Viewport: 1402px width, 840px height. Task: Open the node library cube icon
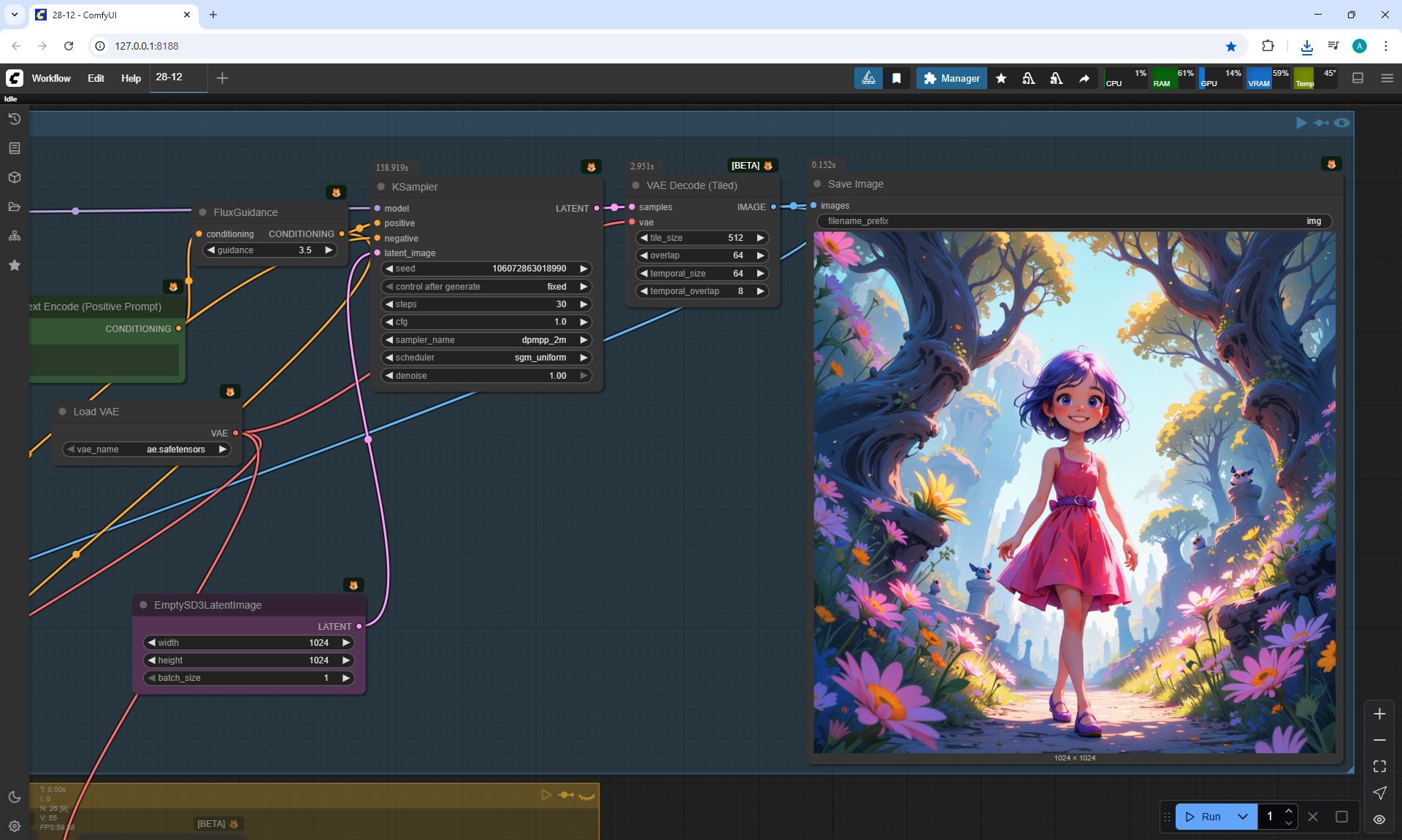(x=14, y=177)
